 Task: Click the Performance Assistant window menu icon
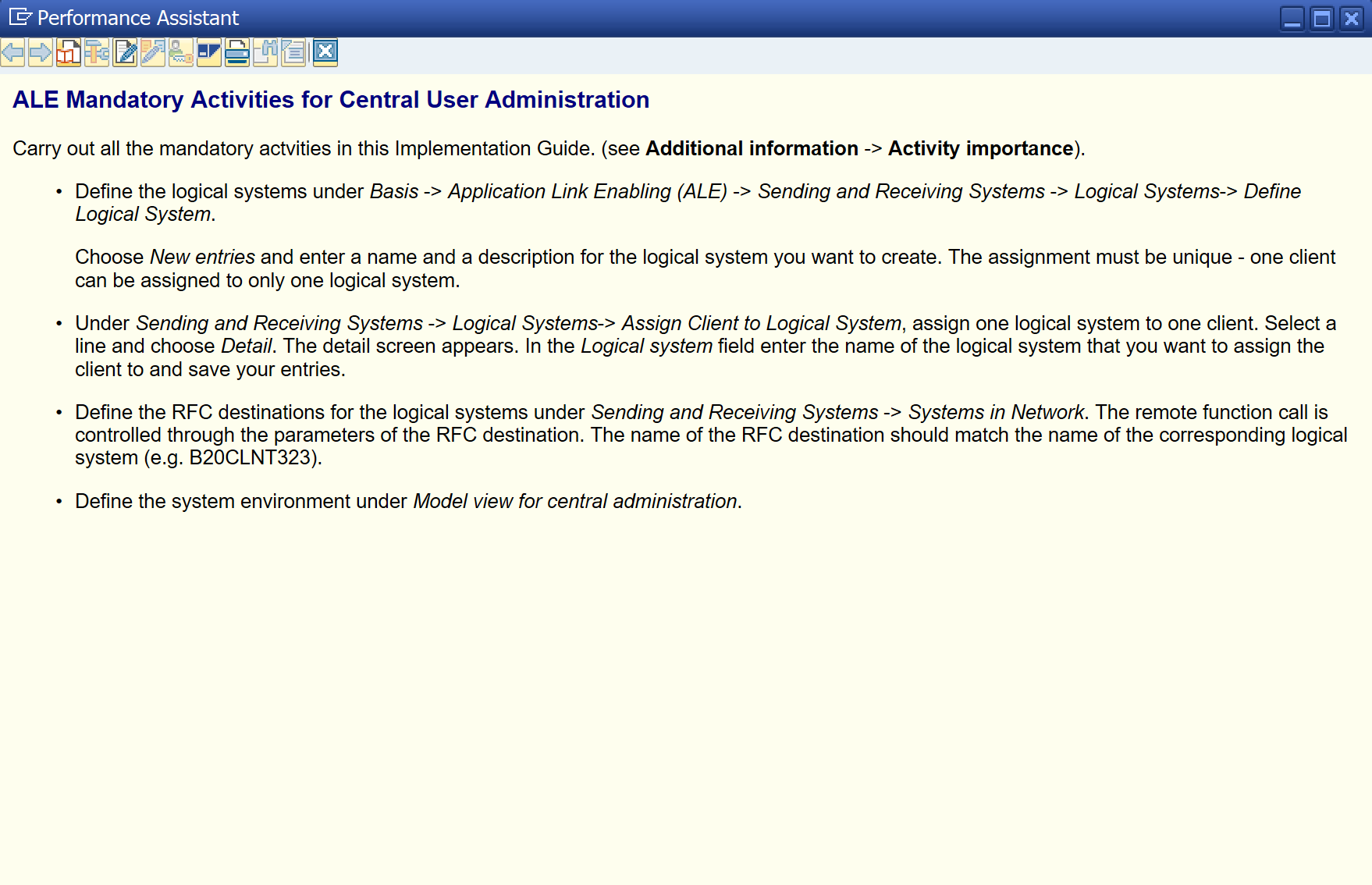coord(20,17)
